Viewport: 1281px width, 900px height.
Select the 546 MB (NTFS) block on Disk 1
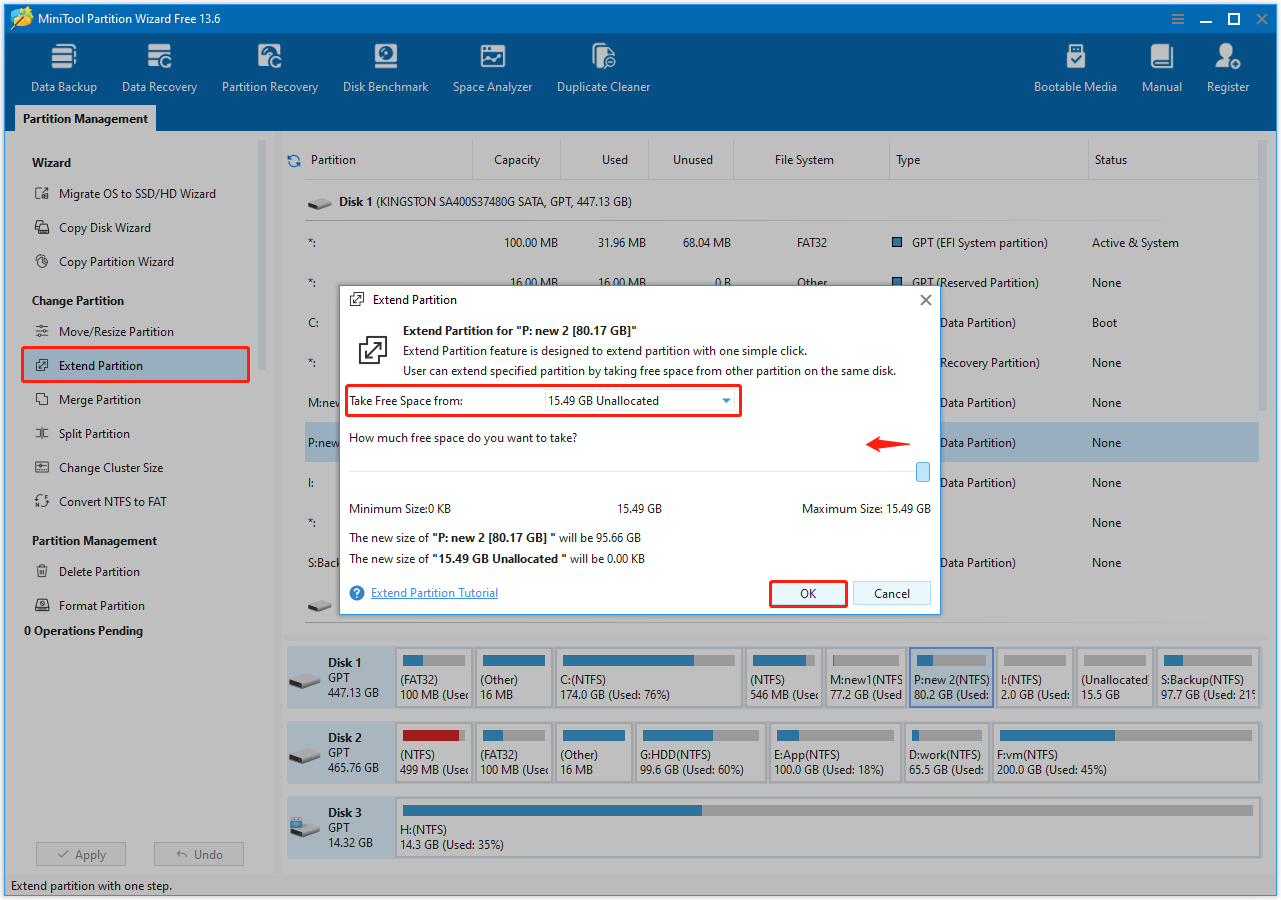click(784, 677)
